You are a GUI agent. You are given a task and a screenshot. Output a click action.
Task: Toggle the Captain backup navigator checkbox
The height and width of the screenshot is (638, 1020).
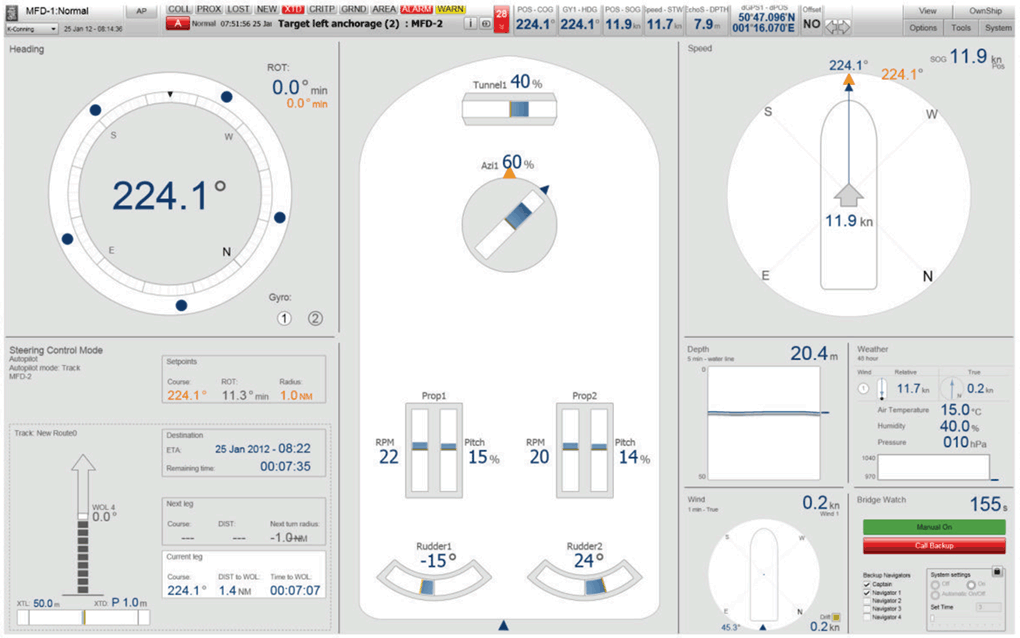(x=866, y=584)
